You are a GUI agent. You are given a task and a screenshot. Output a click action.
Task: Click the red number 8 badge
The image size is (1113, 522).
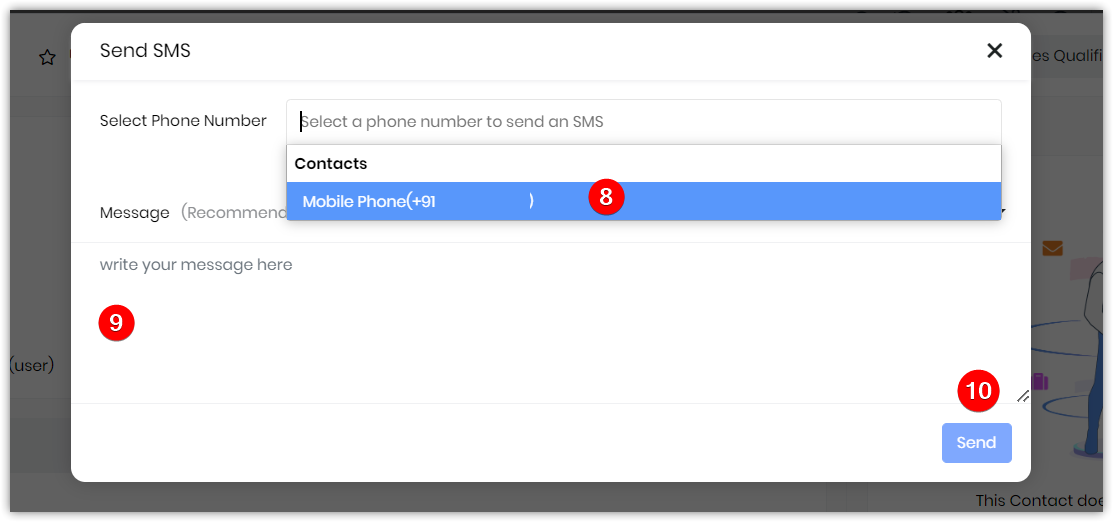click(x=606, y=197)
